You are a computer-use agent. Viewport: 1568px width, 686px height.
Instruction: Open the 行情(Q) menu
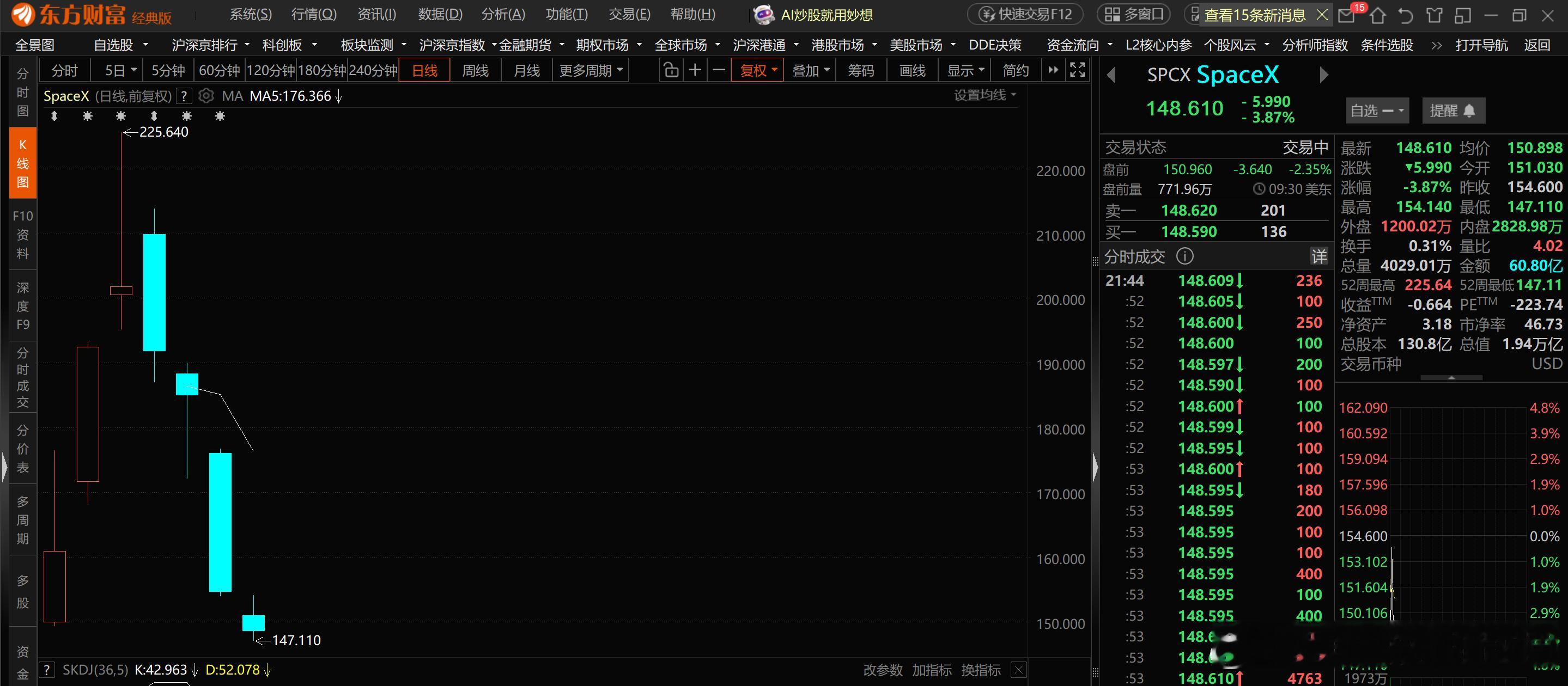click(314, 15)
